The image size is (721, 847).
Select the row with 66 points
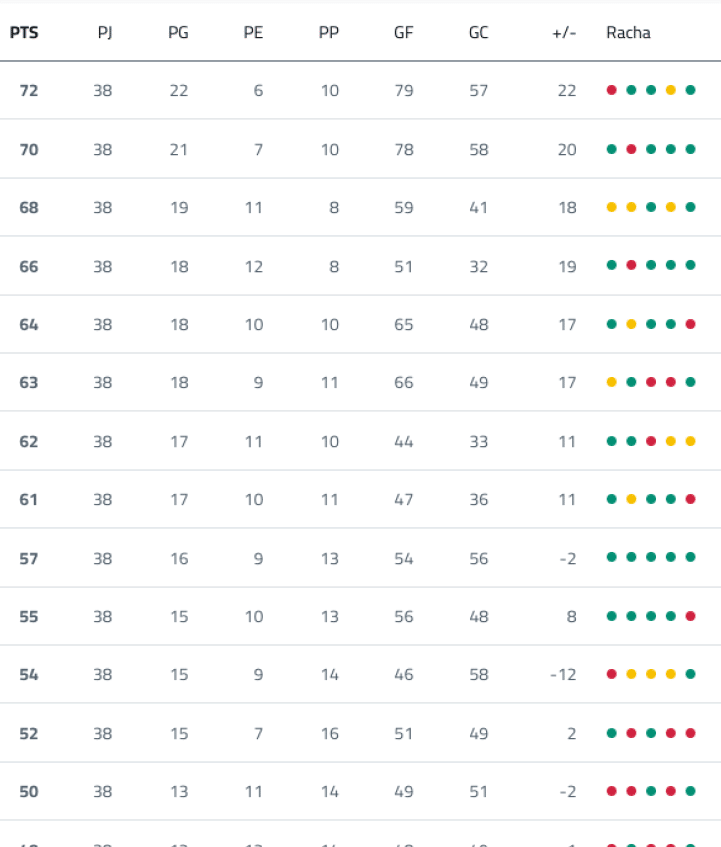coord(360,266)
